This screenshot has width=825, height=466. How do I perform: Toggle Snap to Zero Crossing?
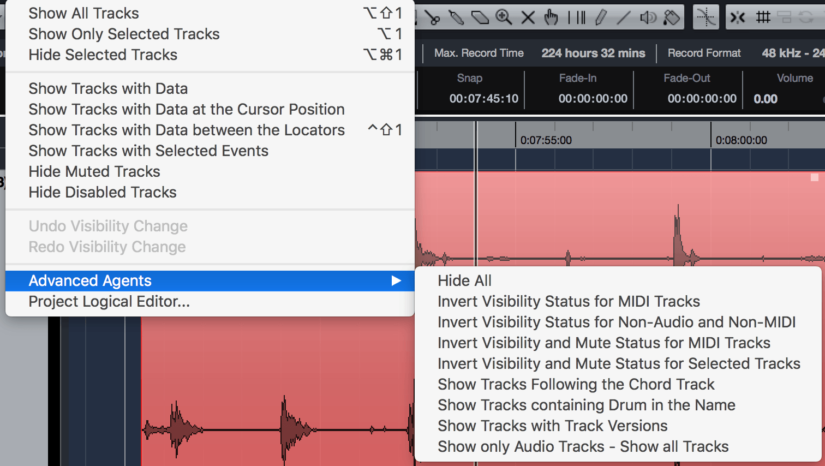coord(706,17)
